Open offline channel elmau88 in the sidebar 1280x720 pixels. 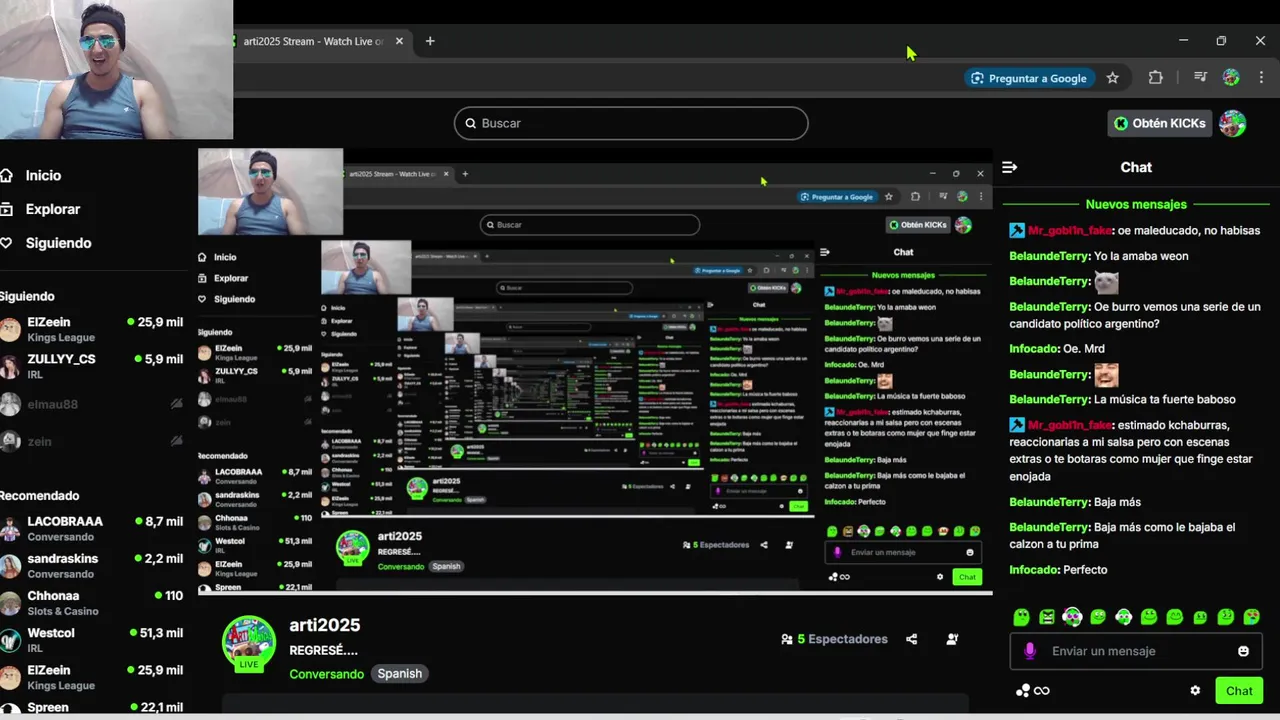[92, 404]
